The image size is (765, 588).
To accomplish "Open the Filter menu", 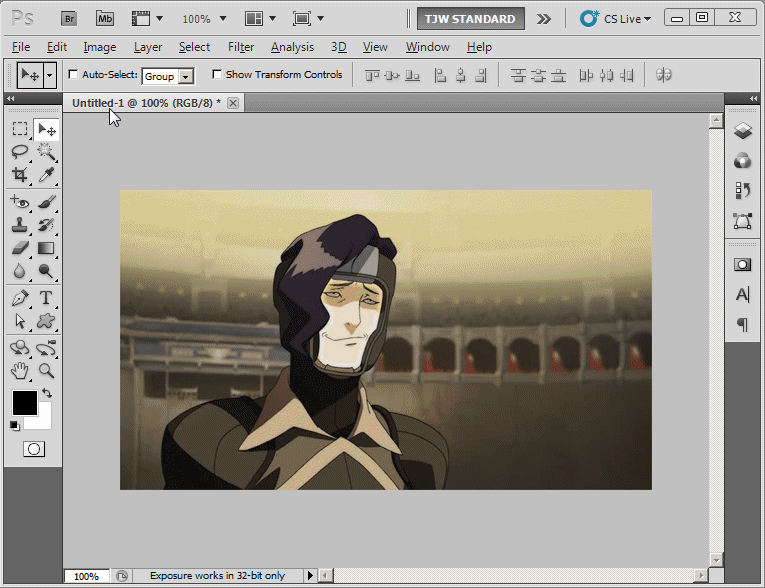I will point(241,47).
